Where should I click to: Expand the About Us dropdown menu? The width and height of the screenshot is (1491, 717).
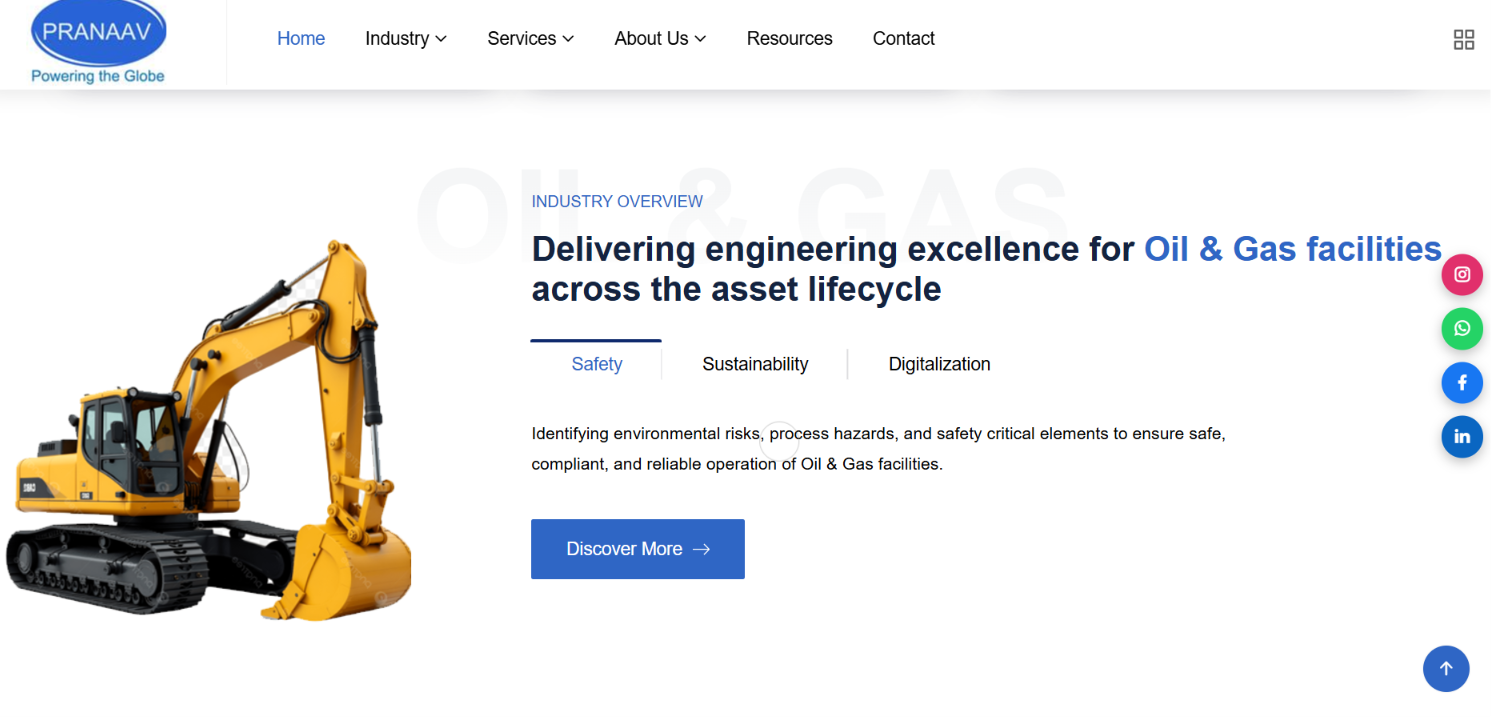[x=661, y=38]
